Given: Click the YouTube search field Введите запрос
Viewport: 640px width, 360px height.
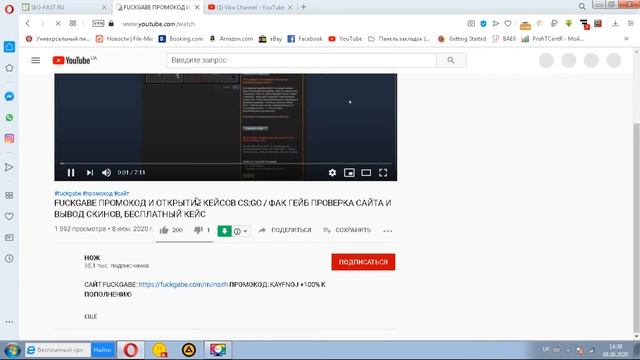Looking at the screenshot, I should pyautogui.click(x=301, y=60).
